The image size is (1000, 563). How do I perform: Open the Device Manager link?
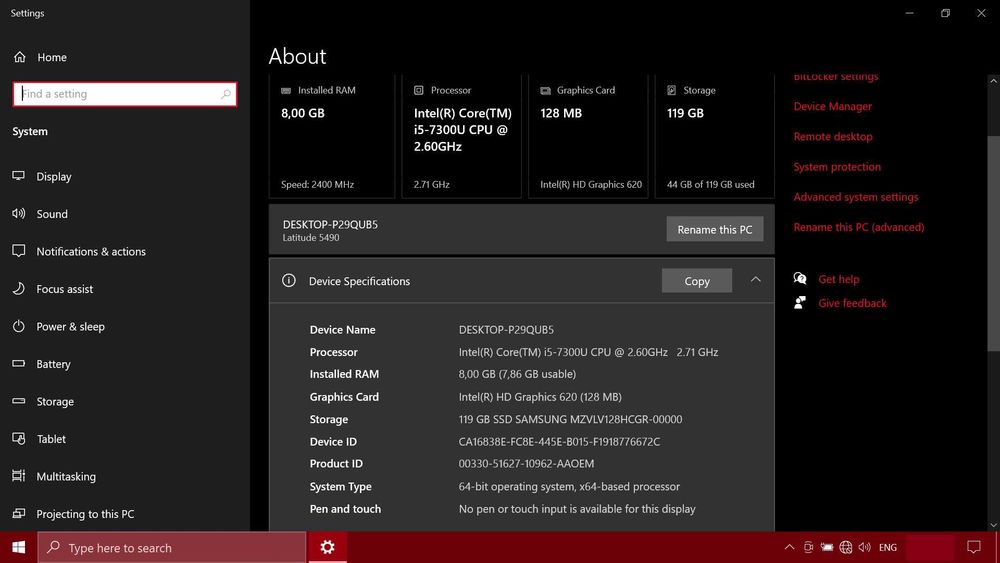832,106
